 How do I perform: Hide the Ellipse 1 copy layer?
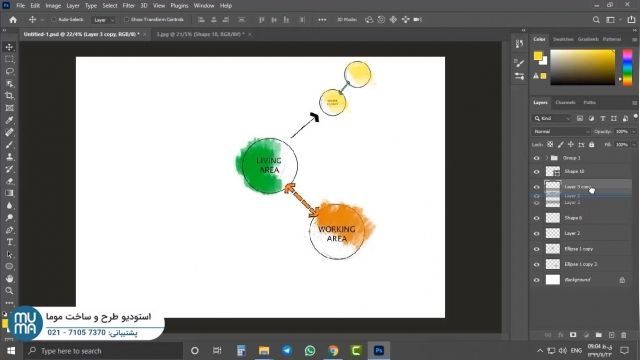point(536,249)
